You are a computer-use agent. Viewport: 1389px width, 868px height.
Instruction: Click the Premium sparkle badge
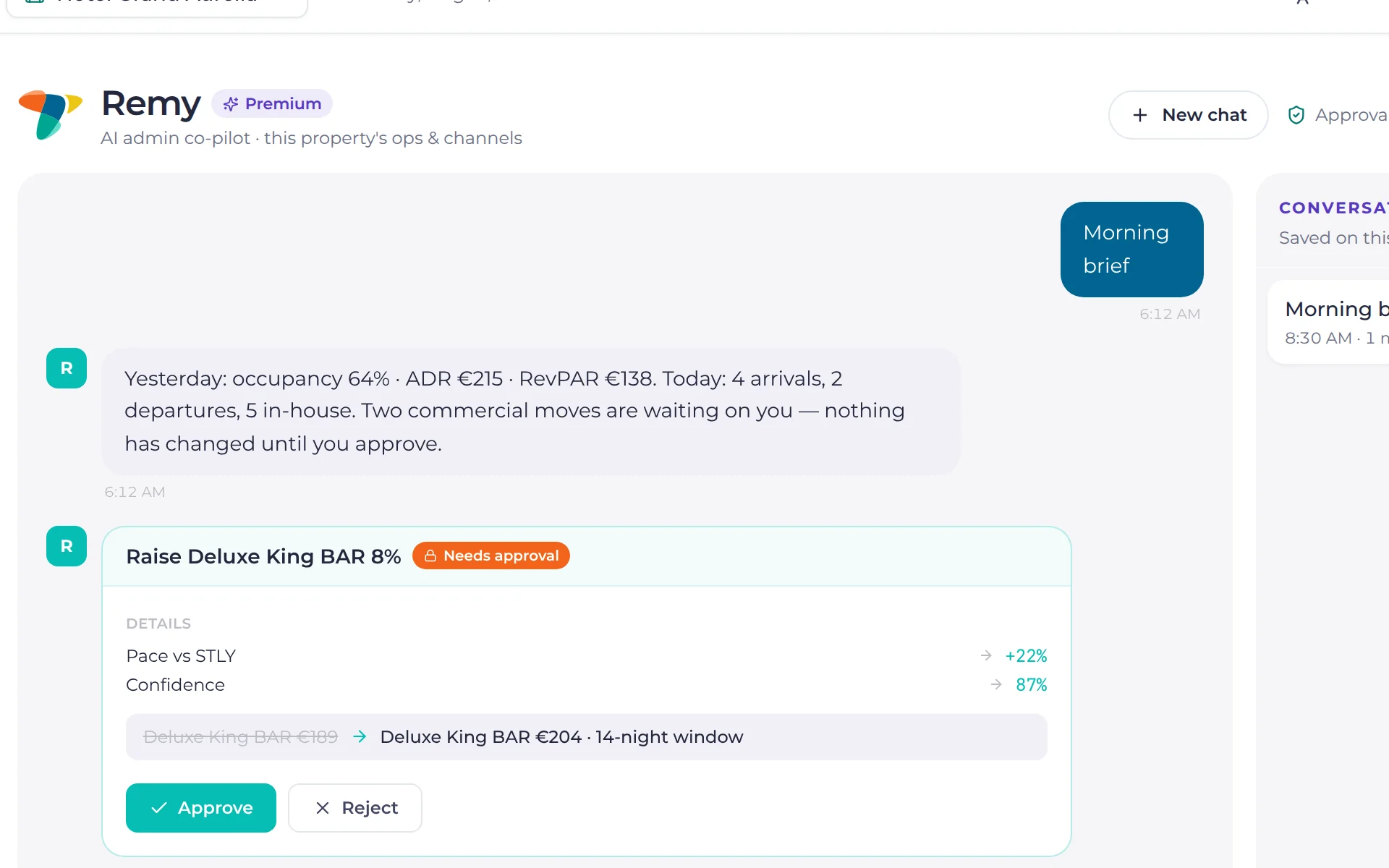[x=272, y=103]
